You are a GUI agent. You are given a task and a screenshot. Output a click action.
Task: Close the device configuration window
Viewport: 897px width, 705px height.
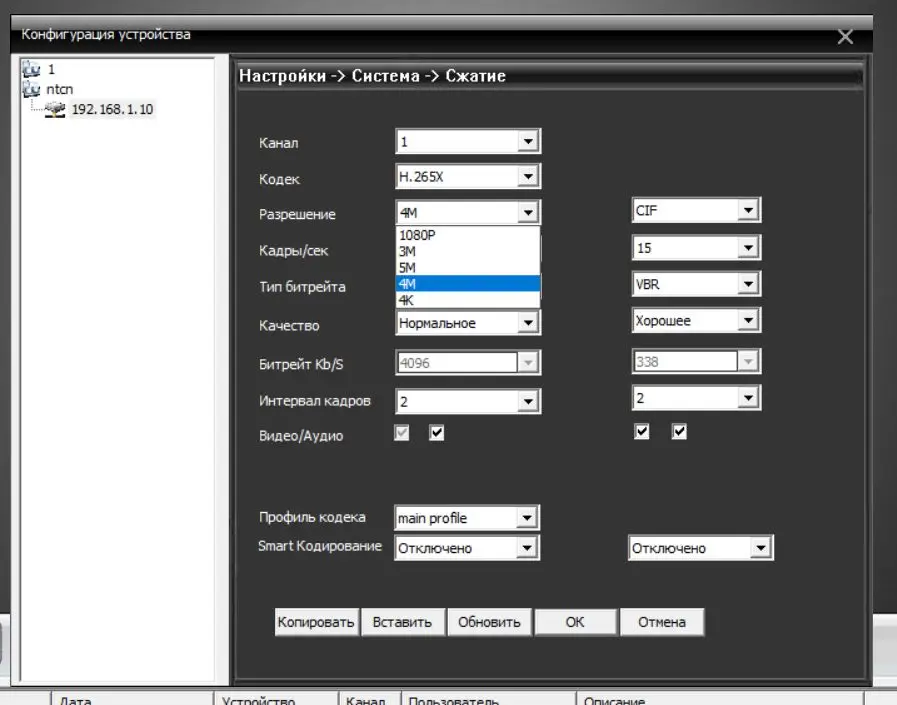[845, 37]
